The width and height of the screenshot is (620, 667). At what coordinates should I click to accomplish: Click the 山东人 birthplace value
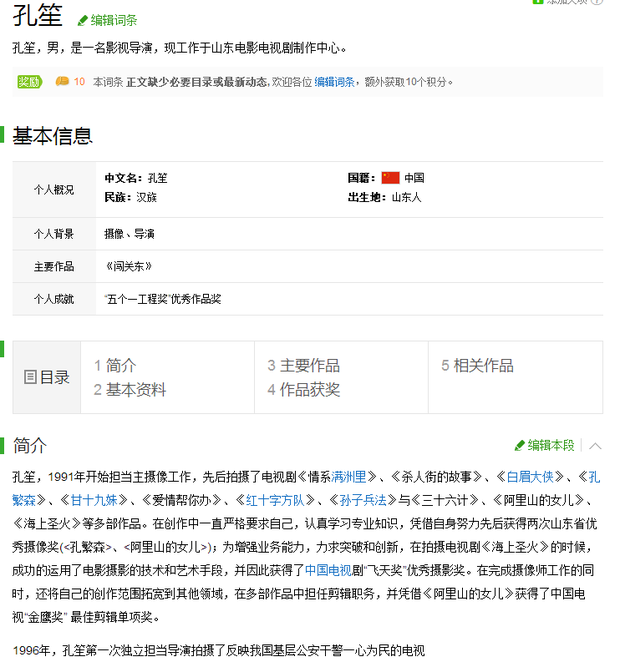(x=407, y=197)
